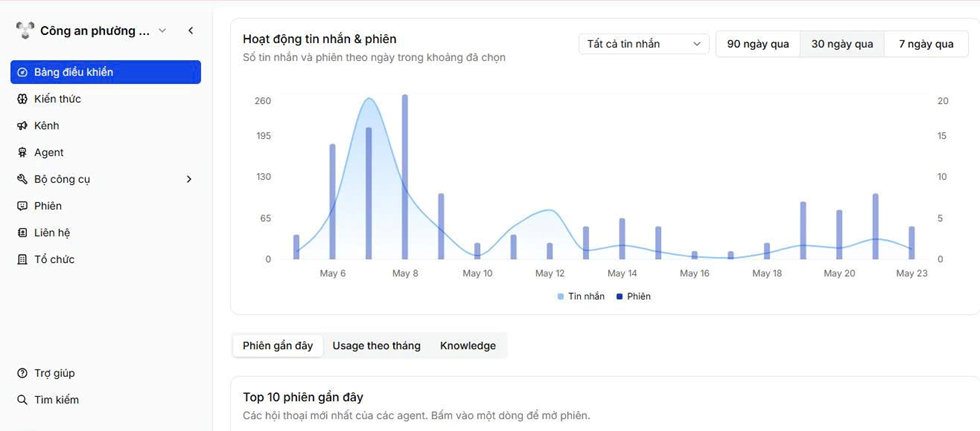Open the Tổ chức building icon
The width and height of the screenshot is (980, 431).
[22, 259]
